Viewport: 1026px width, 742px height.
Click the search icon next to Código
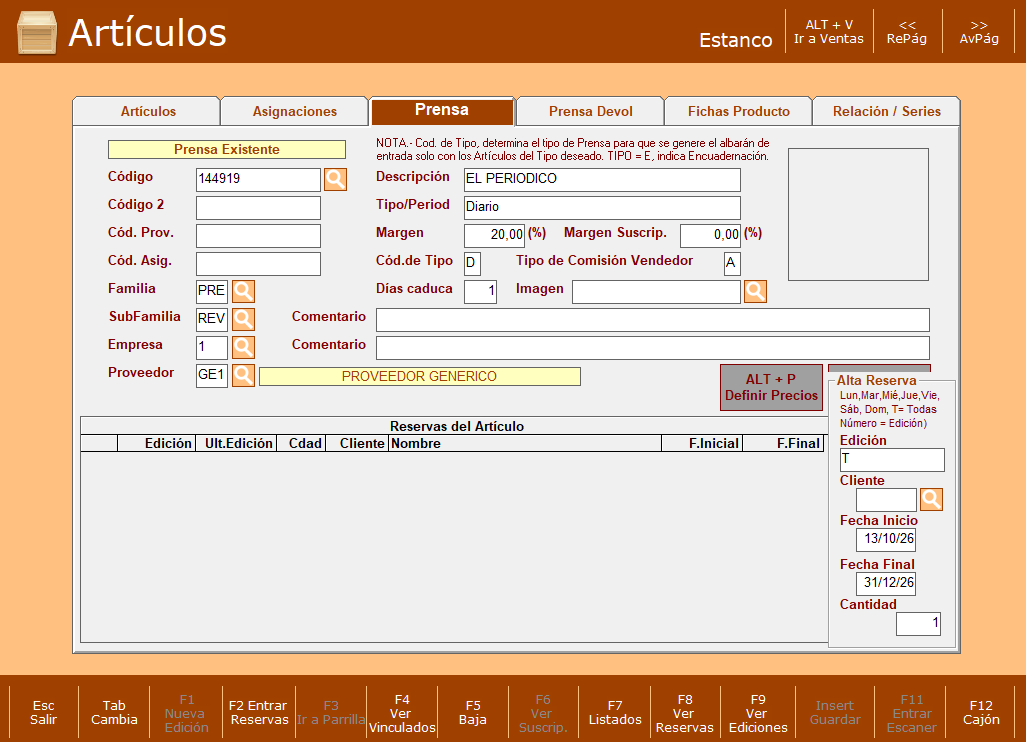coord(335,179)
